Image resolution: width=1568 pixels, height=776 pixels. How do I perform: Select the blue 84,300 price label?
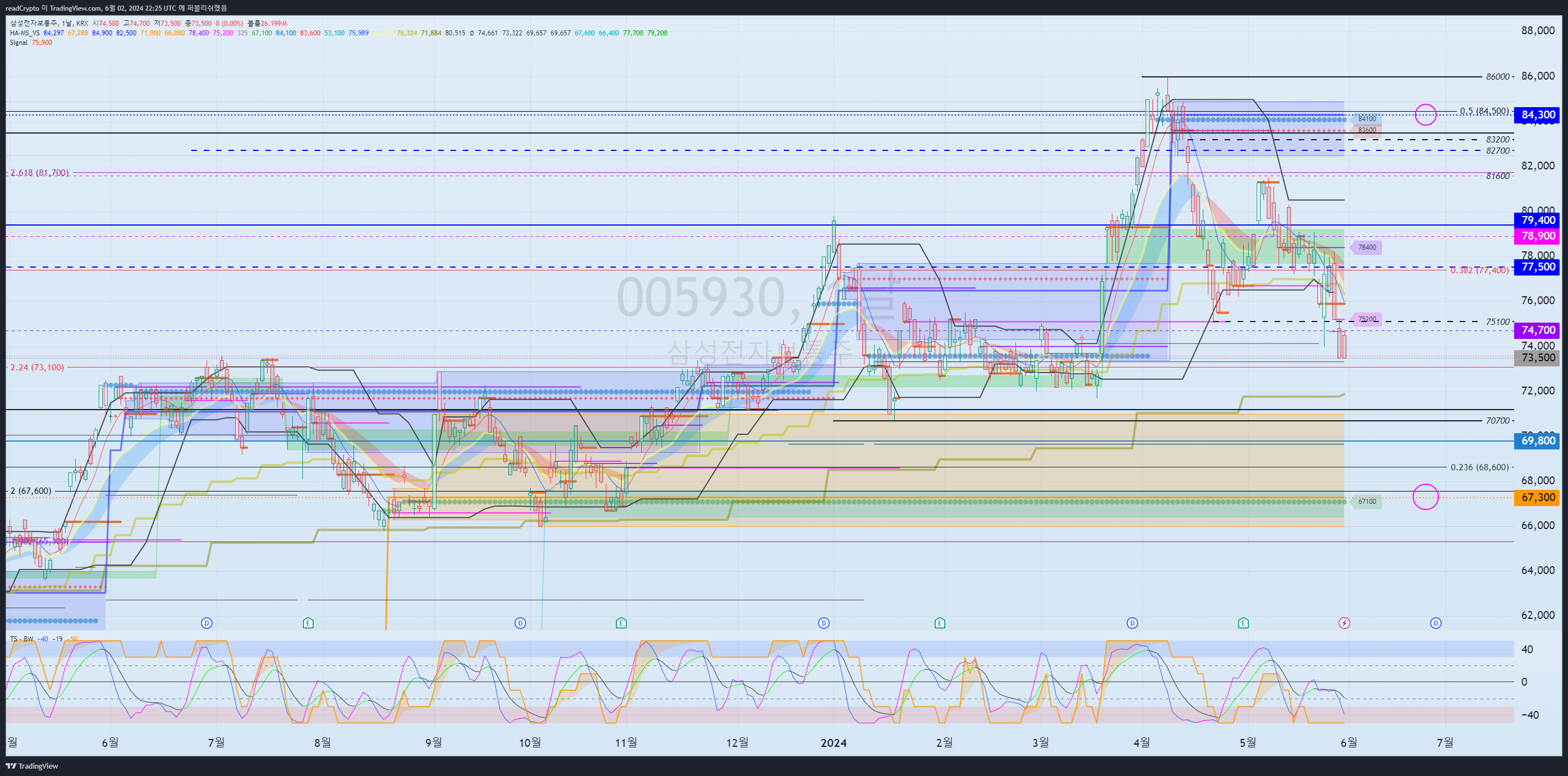coord(1537,114)
